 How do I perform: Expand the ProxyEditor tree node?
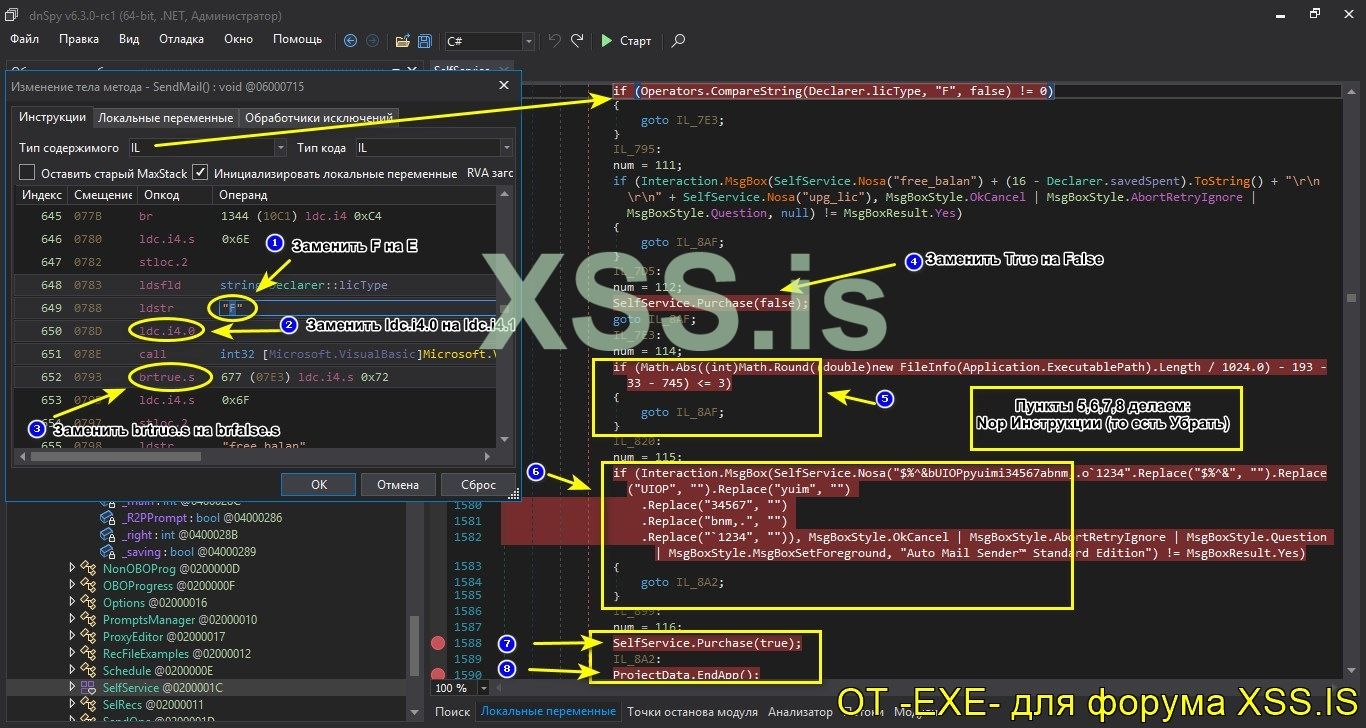click(x=72, y=637)
